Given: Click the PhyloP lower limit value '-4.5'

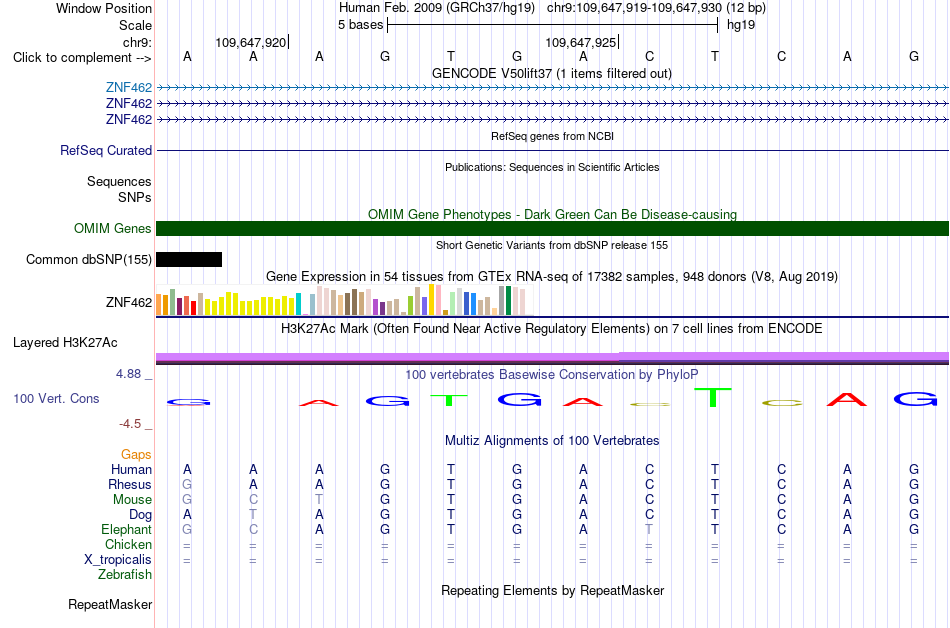Looking at the screenshot, I should click(130, 424).
